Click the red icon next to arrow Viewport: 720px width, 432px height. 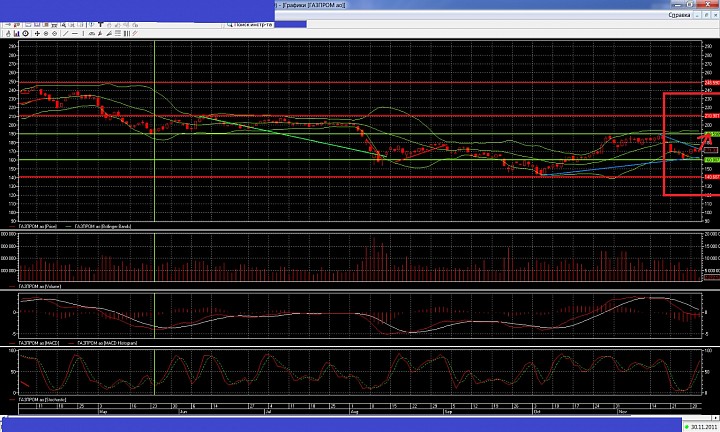[17, 25]
